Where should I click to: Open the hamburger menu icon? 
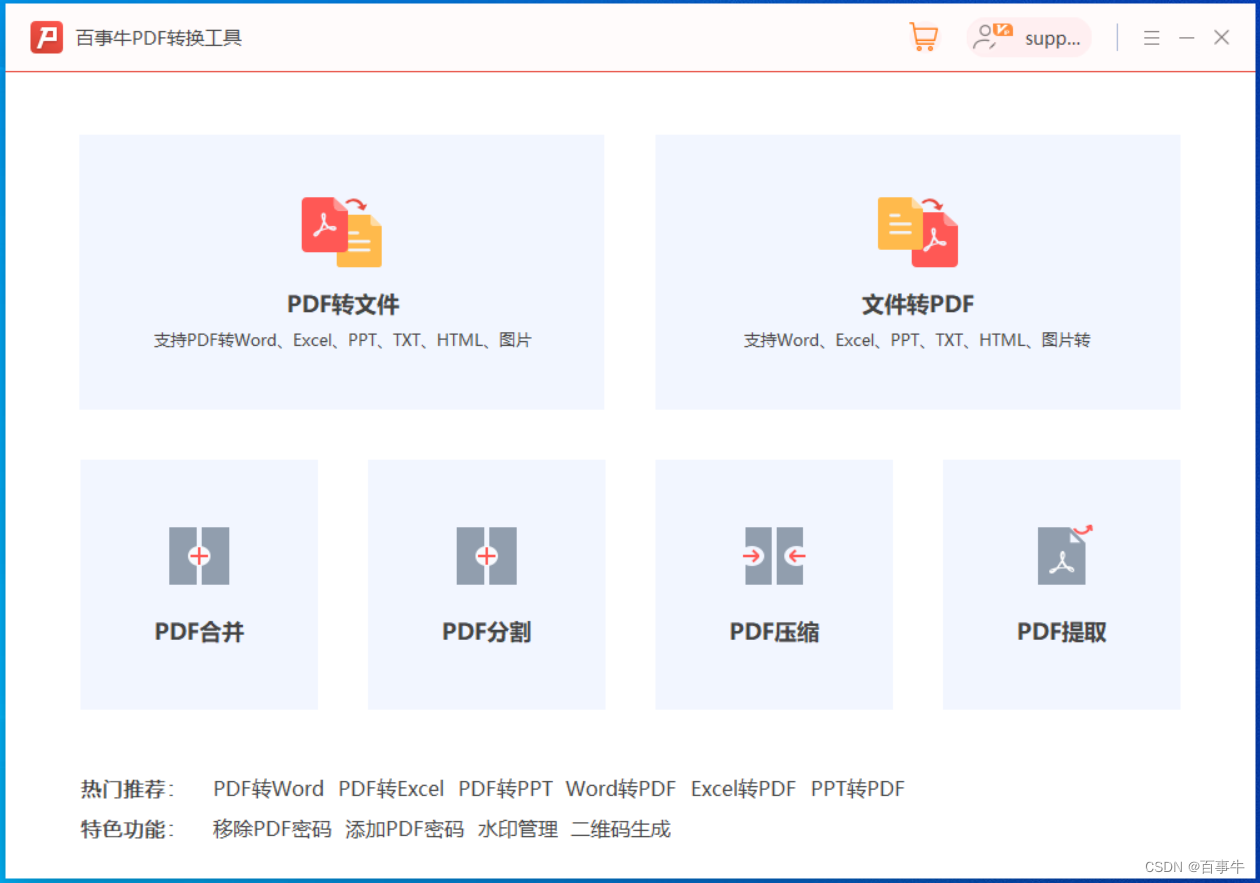coord(1152,38)
